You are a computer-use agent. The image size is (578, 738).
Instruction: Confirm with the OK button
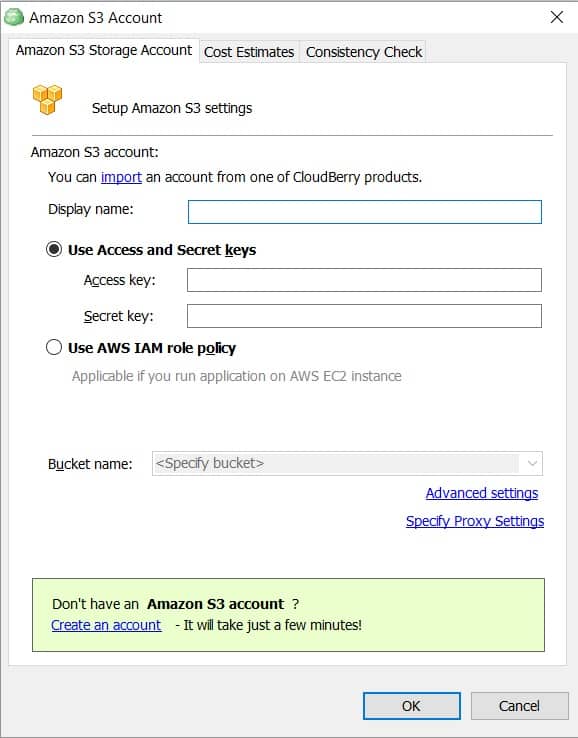point(411,706)
